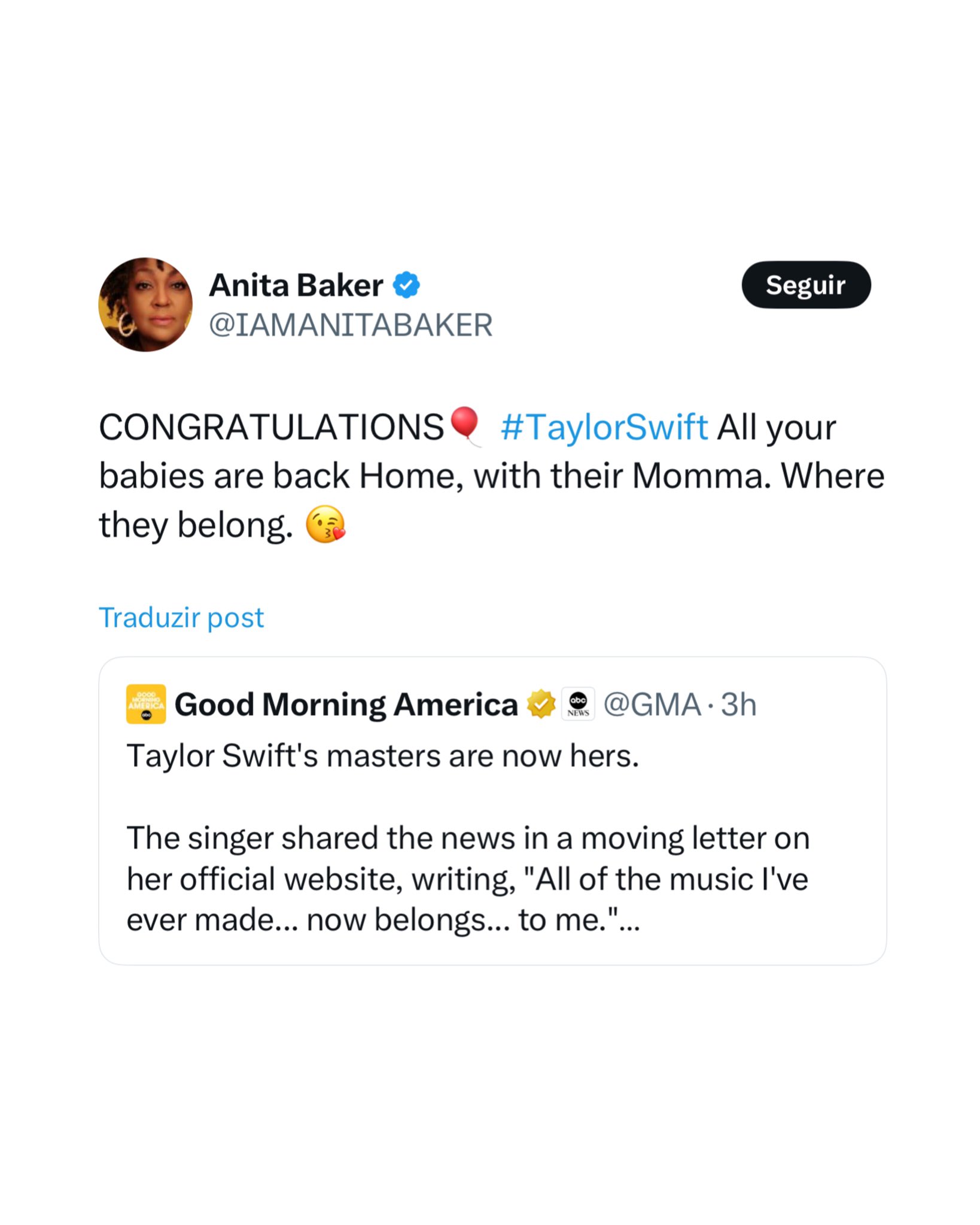Open the Good Morning America account name

(x=346, y=705)
